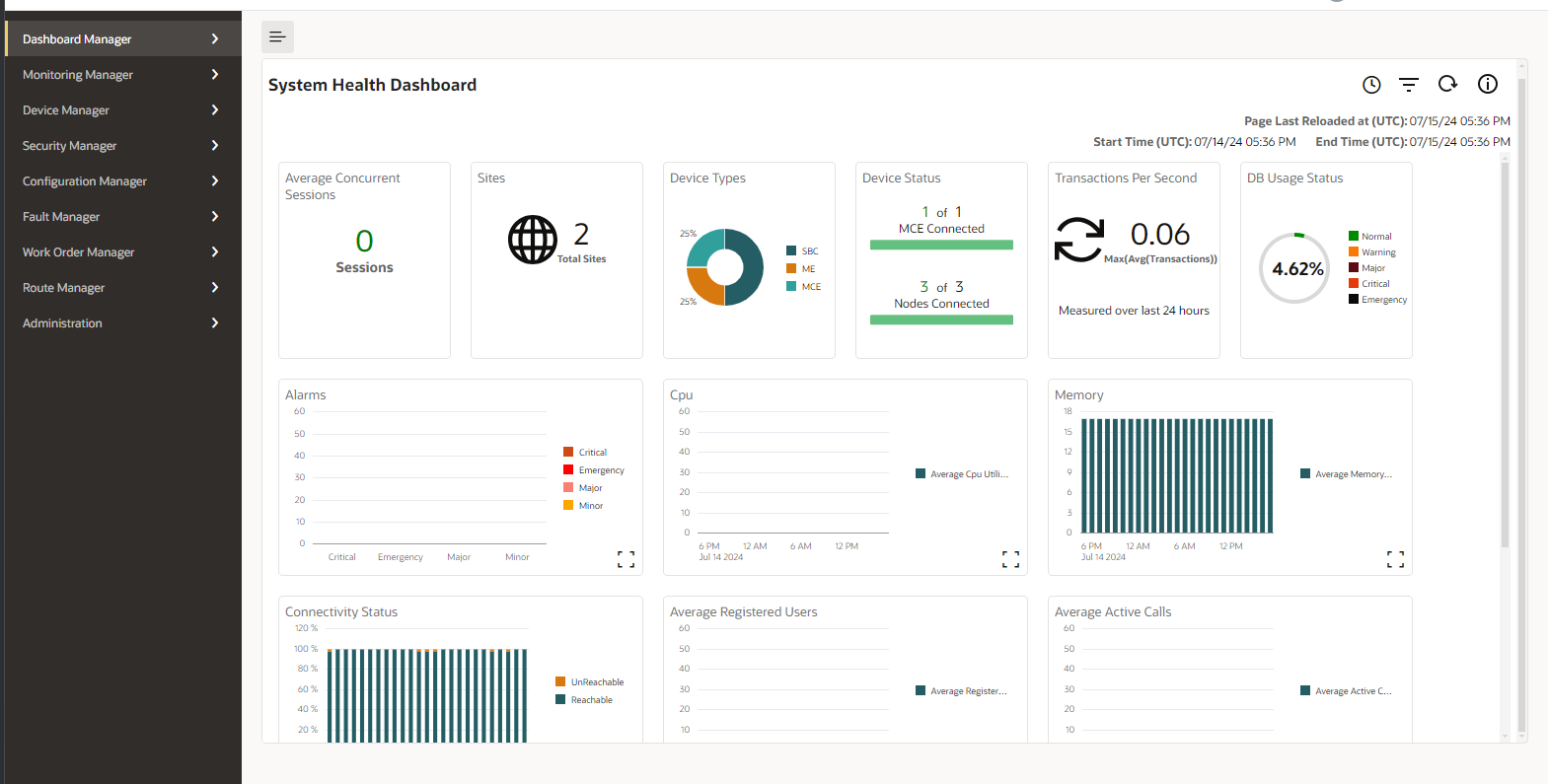Expand Device Manager chevron

click(215, 109)
